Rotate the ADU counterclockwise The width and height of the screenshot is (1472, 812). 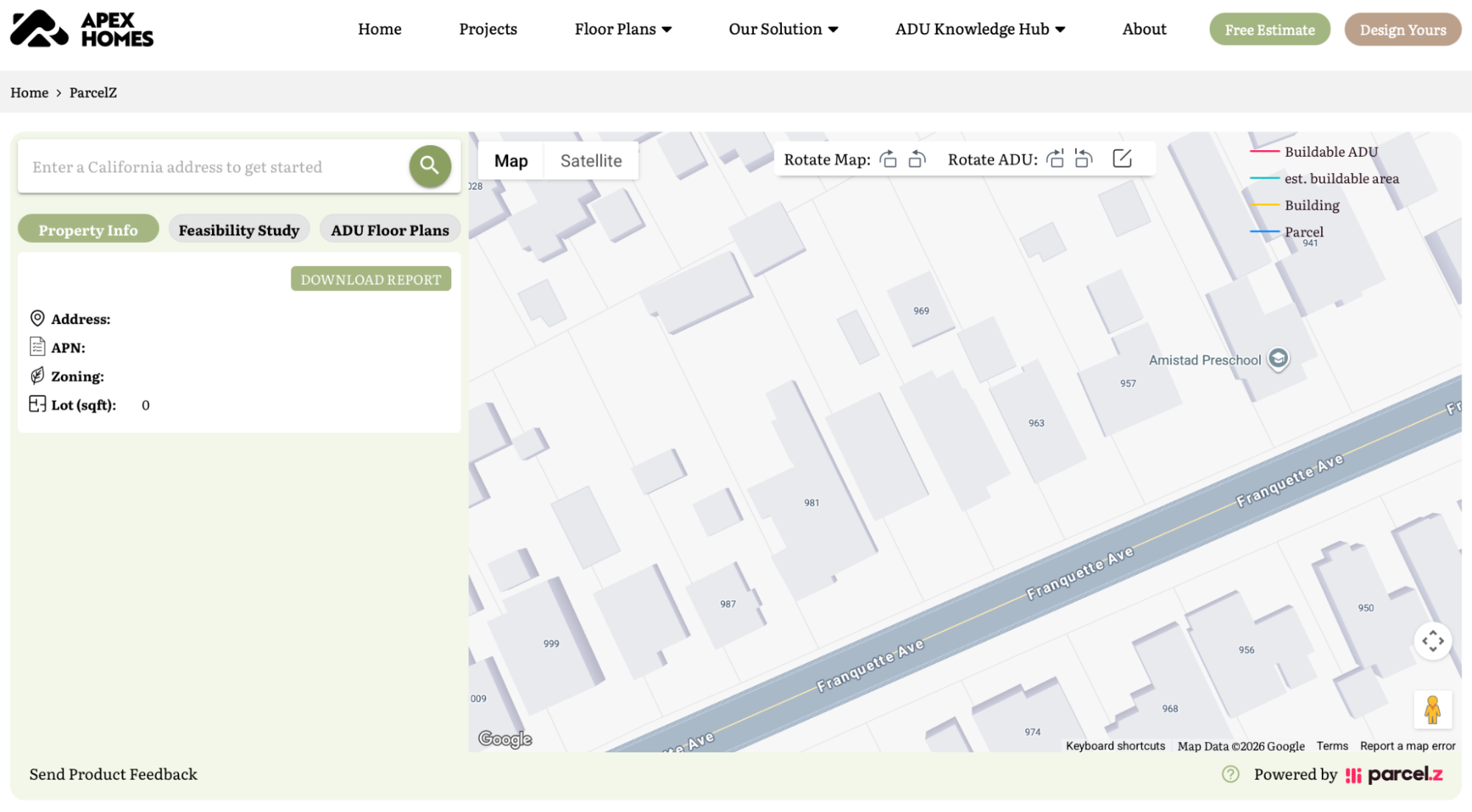pyautogui.click(x=1083, y=159)
